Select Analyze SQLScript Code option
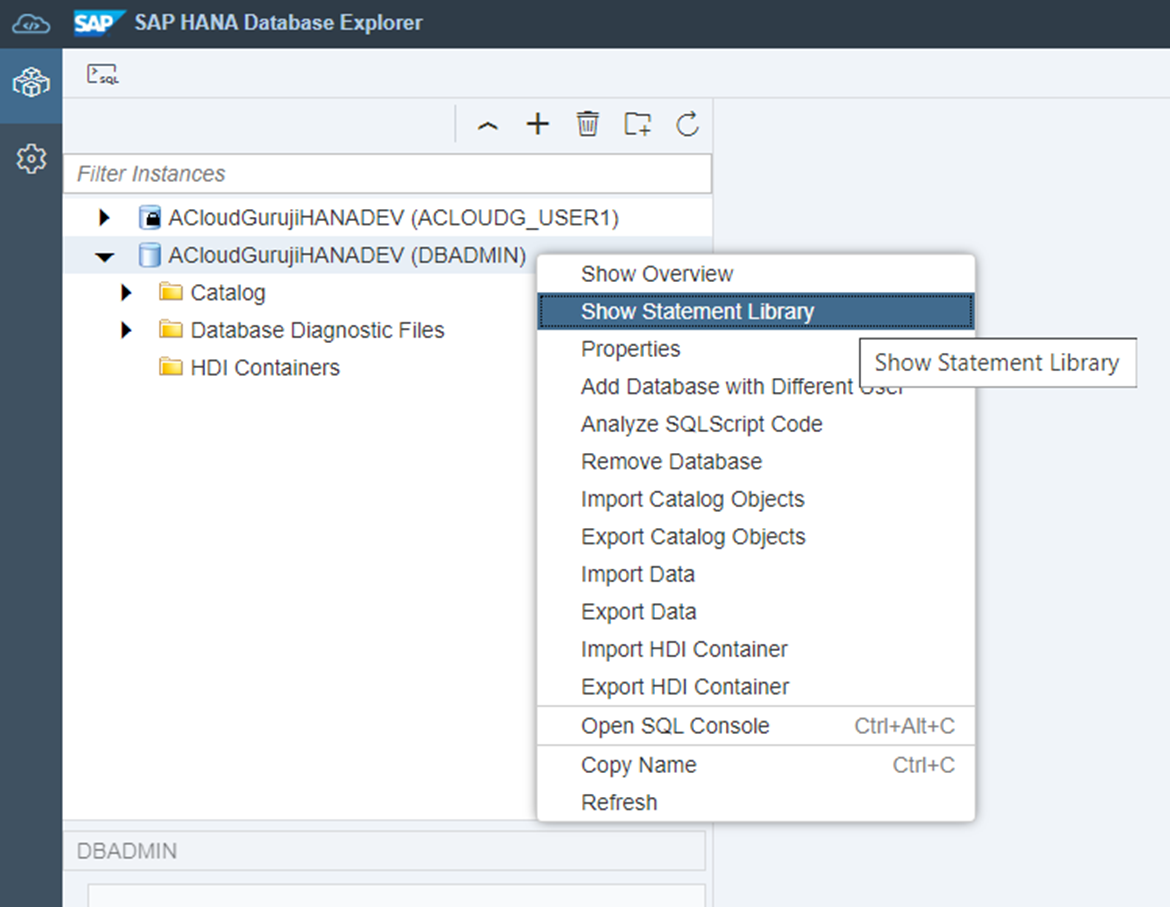Viewport: 1170px width, 907px height. pos(701,424)
